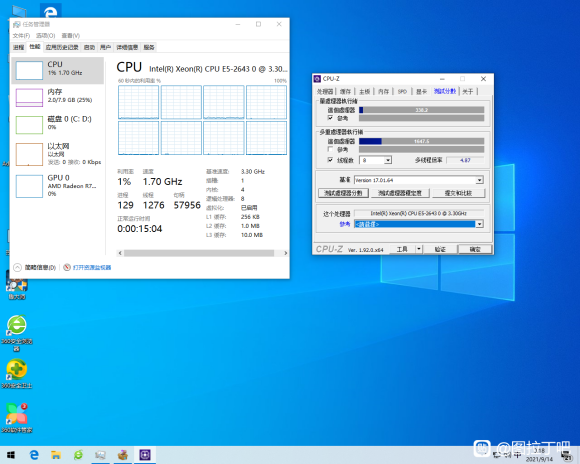Open 文件(F) menu in Task Manager
580x464 pixels.
[21, 36]
